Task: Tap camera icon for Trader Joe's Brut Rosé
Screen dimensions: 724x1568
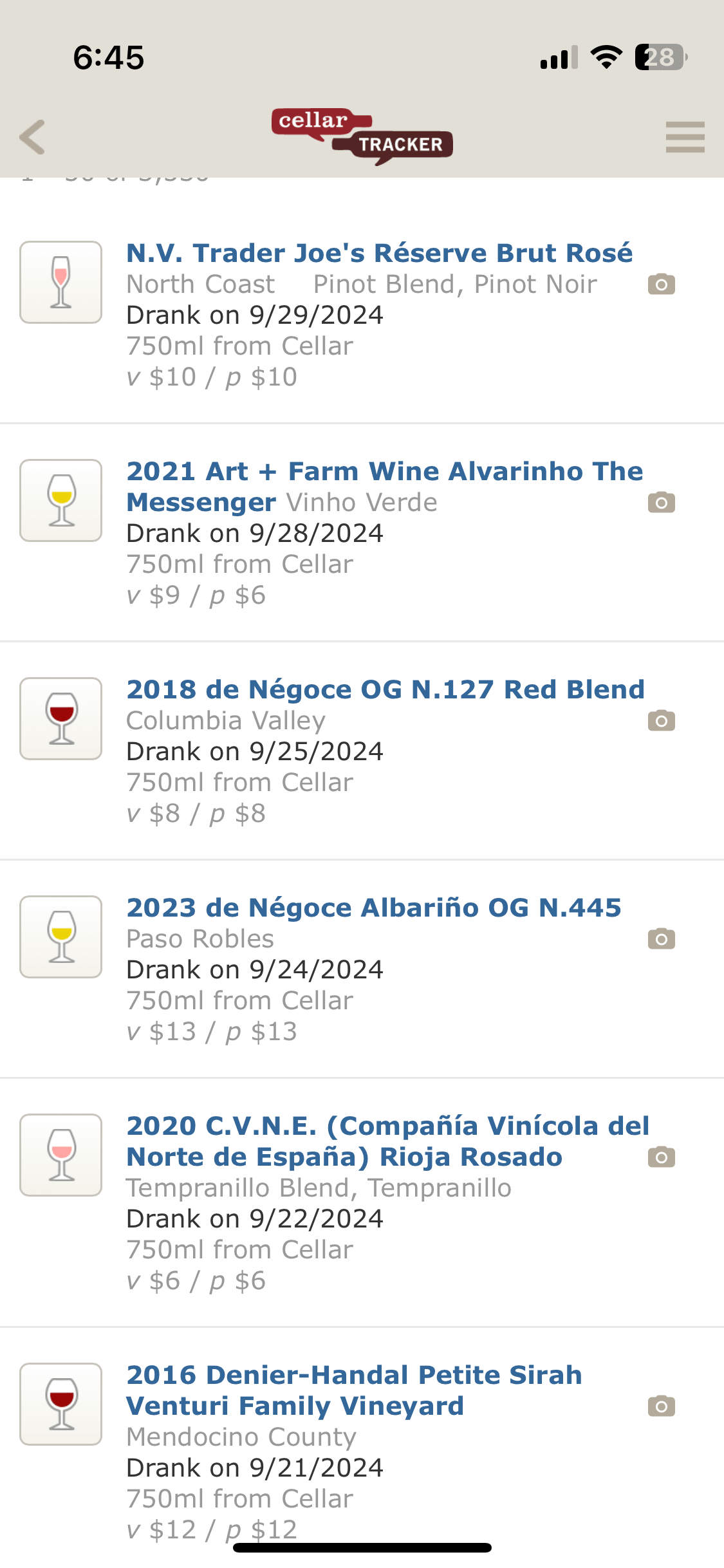Action: pos(661,284)
